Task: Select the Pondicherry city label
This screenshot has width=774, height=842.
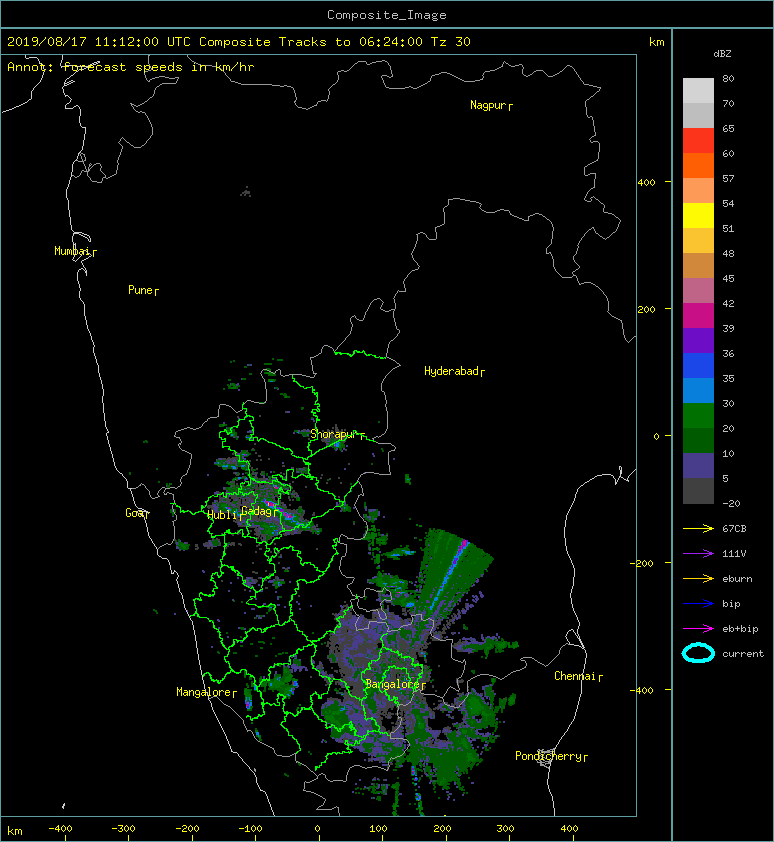Action: (x=548, y=756)
